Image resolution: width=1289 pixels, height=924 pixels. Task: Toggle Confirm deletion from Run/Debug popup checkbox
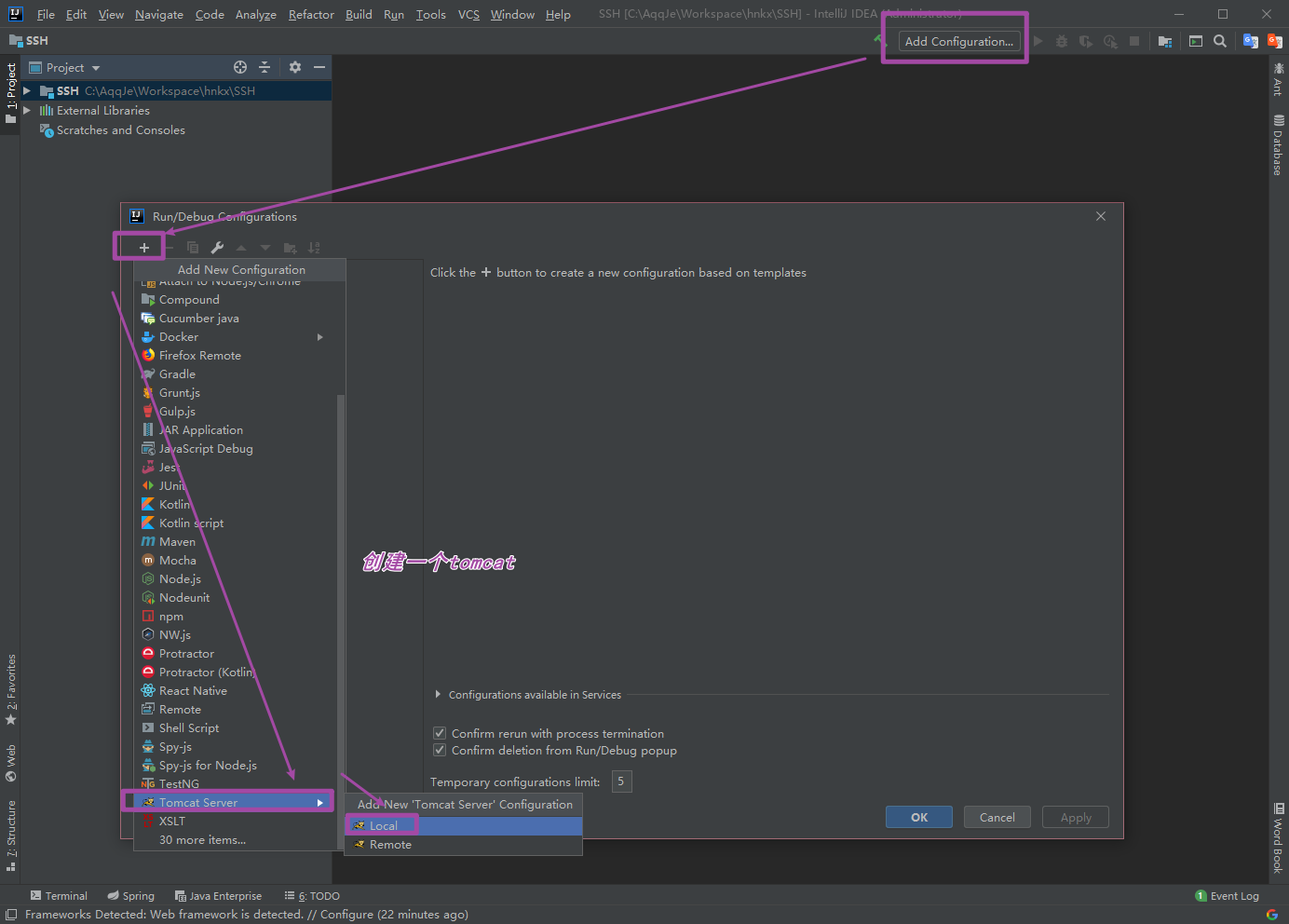440,750
